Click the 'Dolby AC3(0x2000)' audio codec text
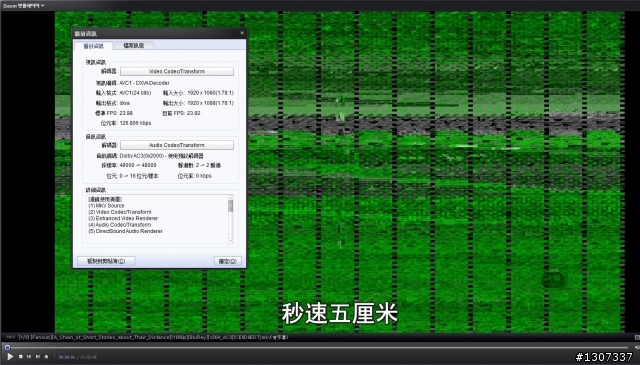 [x=161, y=156]
